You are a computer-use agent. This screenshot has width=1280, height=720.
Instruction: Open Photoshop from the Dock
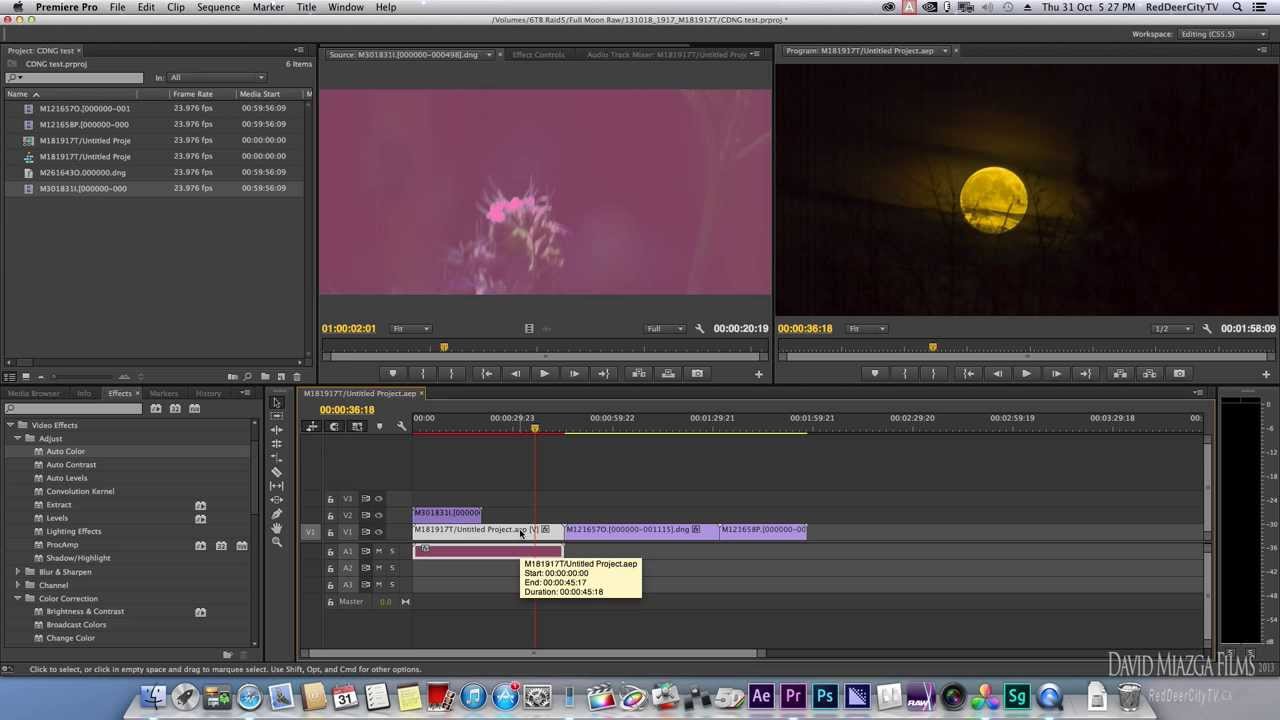(x=825, y=696)
